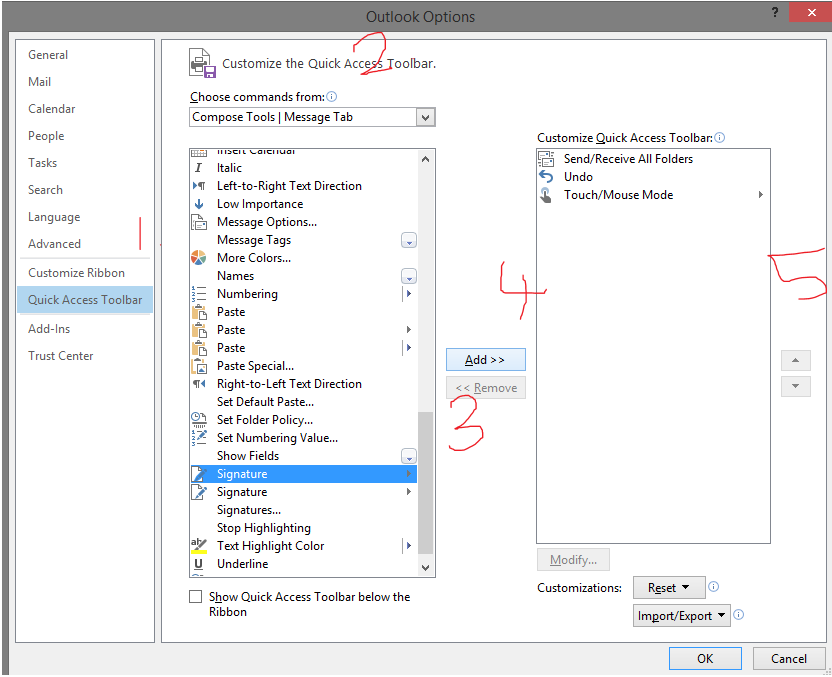This screenshot has height=677, width=832.
Task: Click the Numbering list icon
Action: (x=201, y=293)
